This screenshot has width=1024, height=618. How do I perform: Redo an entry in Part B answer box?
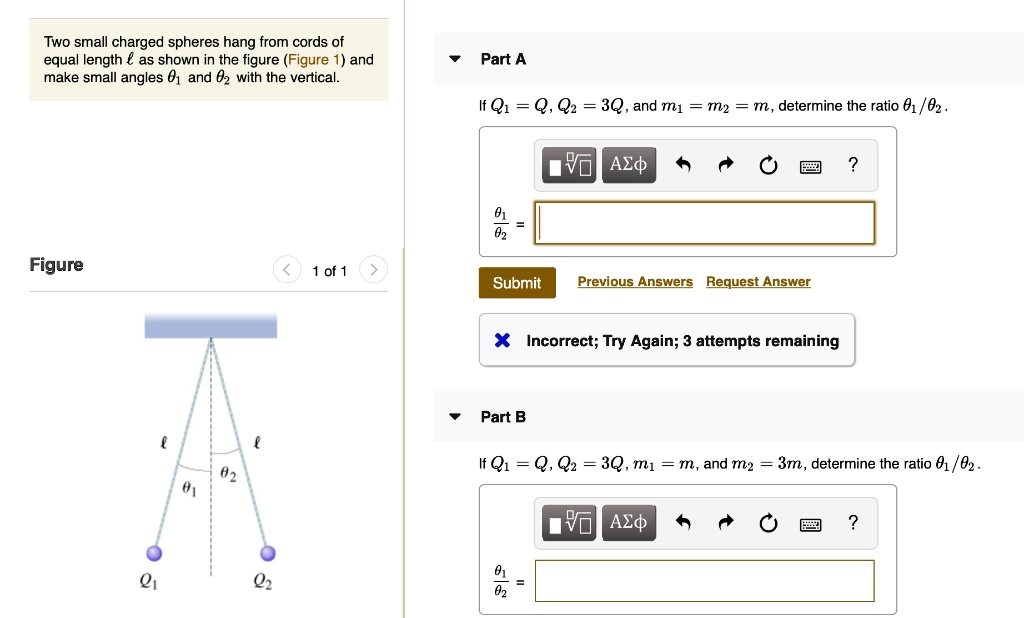point(726,522)
